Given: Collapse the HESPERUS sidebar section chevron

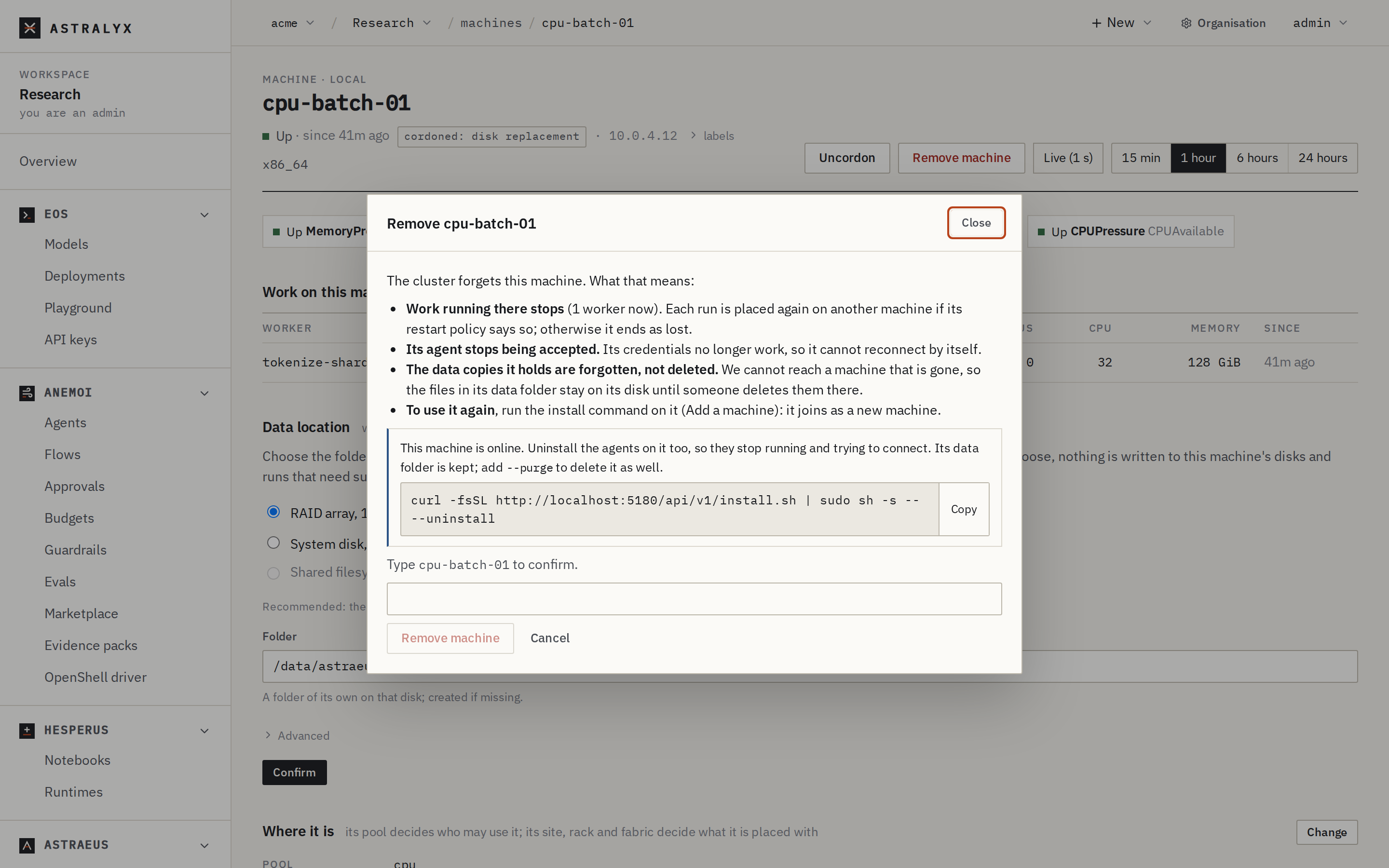Looking at the screenshot, I should 204,731.
